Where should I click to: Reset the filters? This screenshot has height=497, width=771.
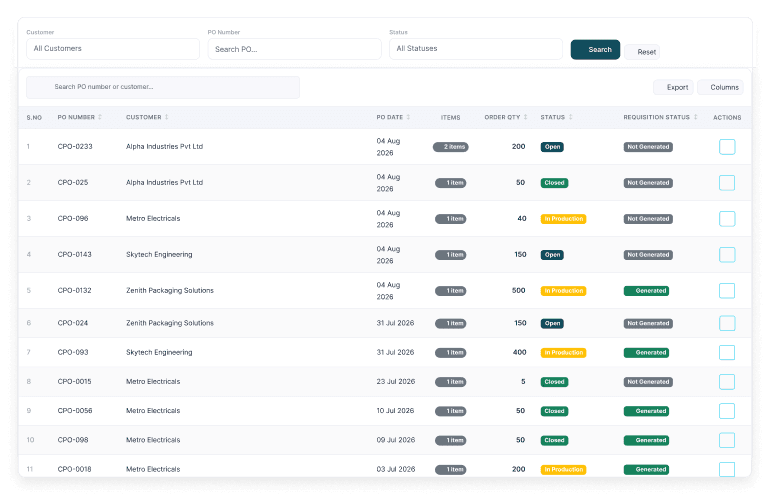[642, 52]
